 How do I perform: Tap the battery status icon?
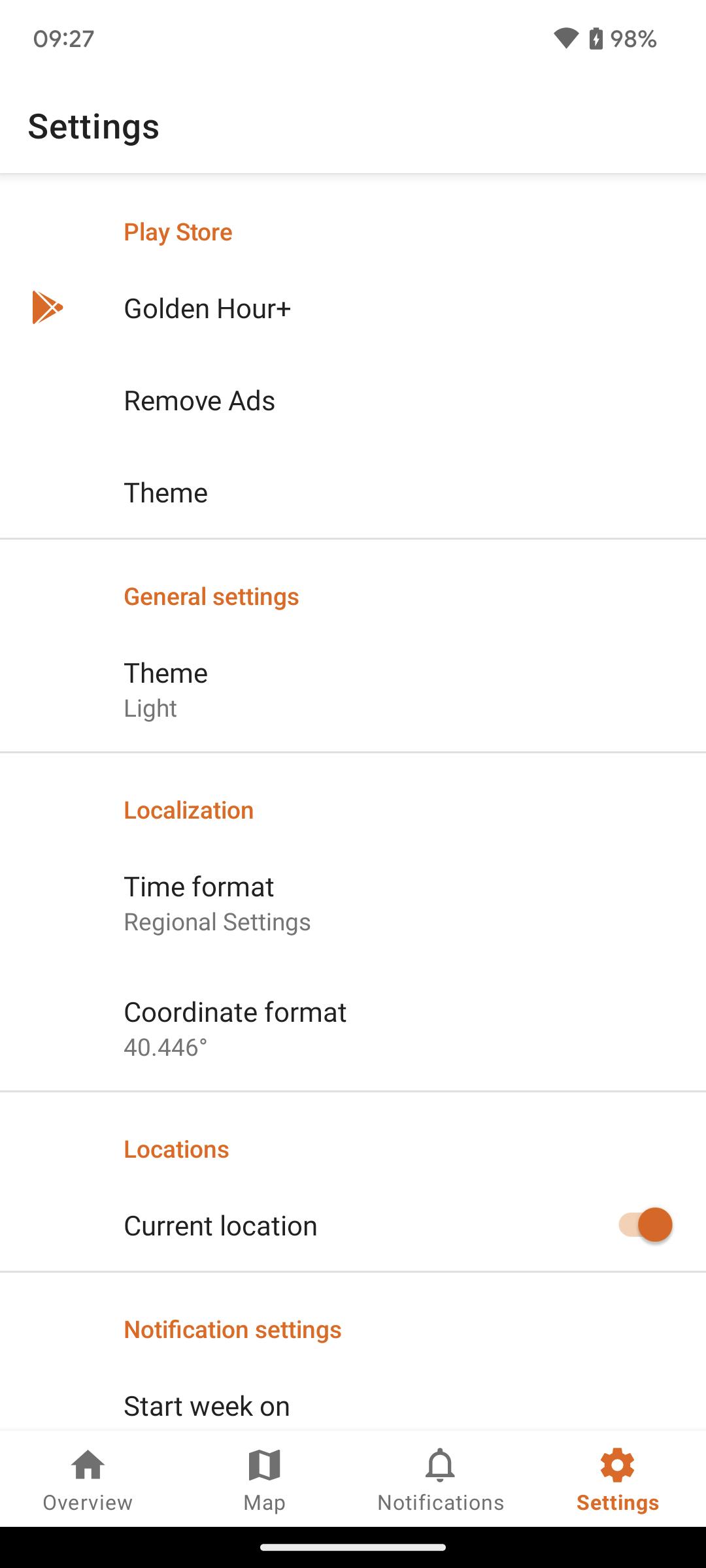[596, 39]
